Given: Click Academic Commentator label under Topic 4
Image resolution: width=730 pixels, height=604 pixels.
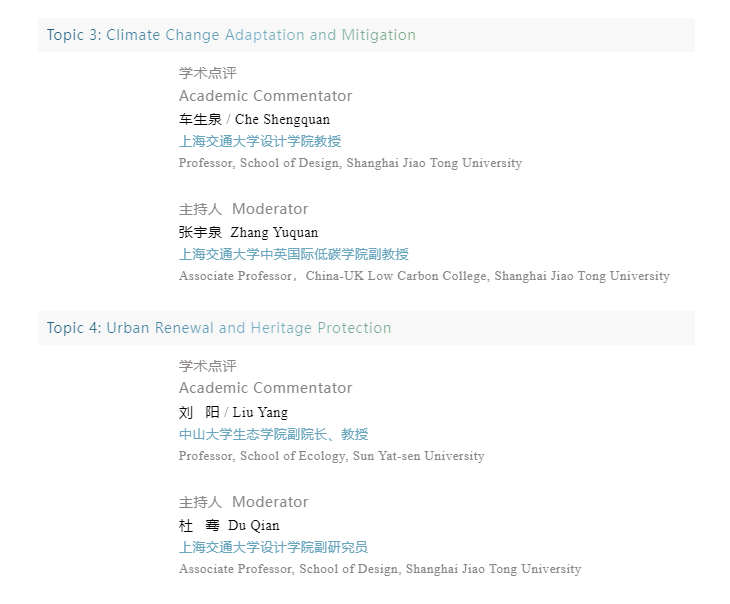Looking at the screenshot, I should click(265, 388).
